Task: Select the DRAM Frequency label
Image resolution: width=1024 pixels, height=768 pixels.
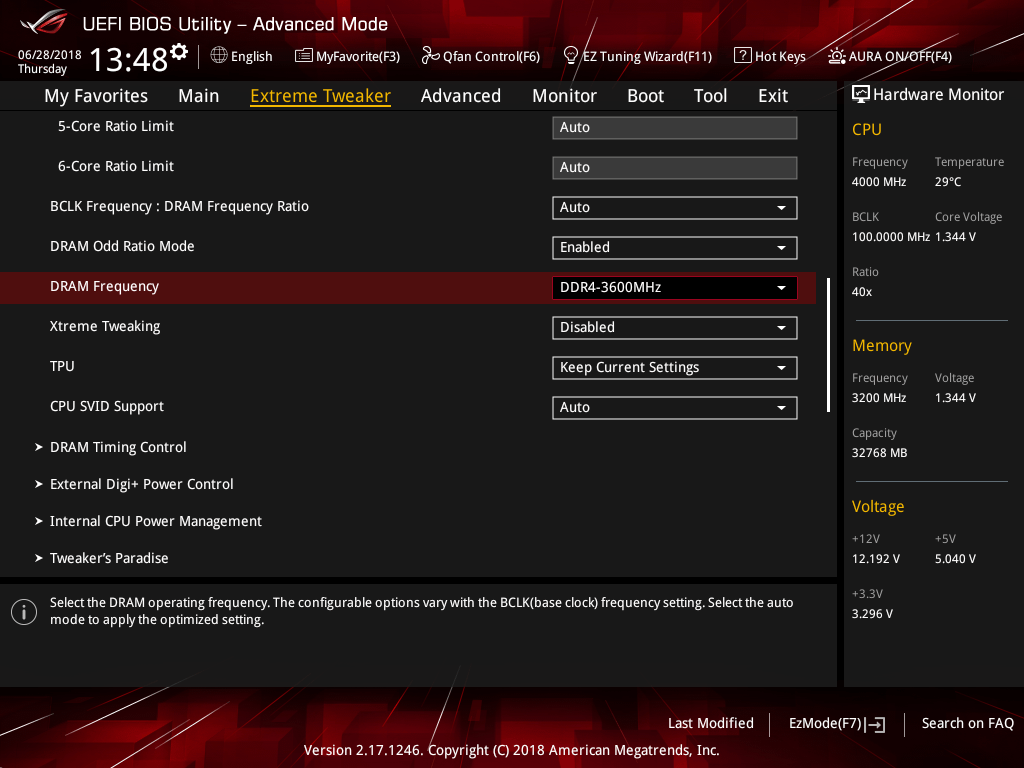Action: click(104, 287)
